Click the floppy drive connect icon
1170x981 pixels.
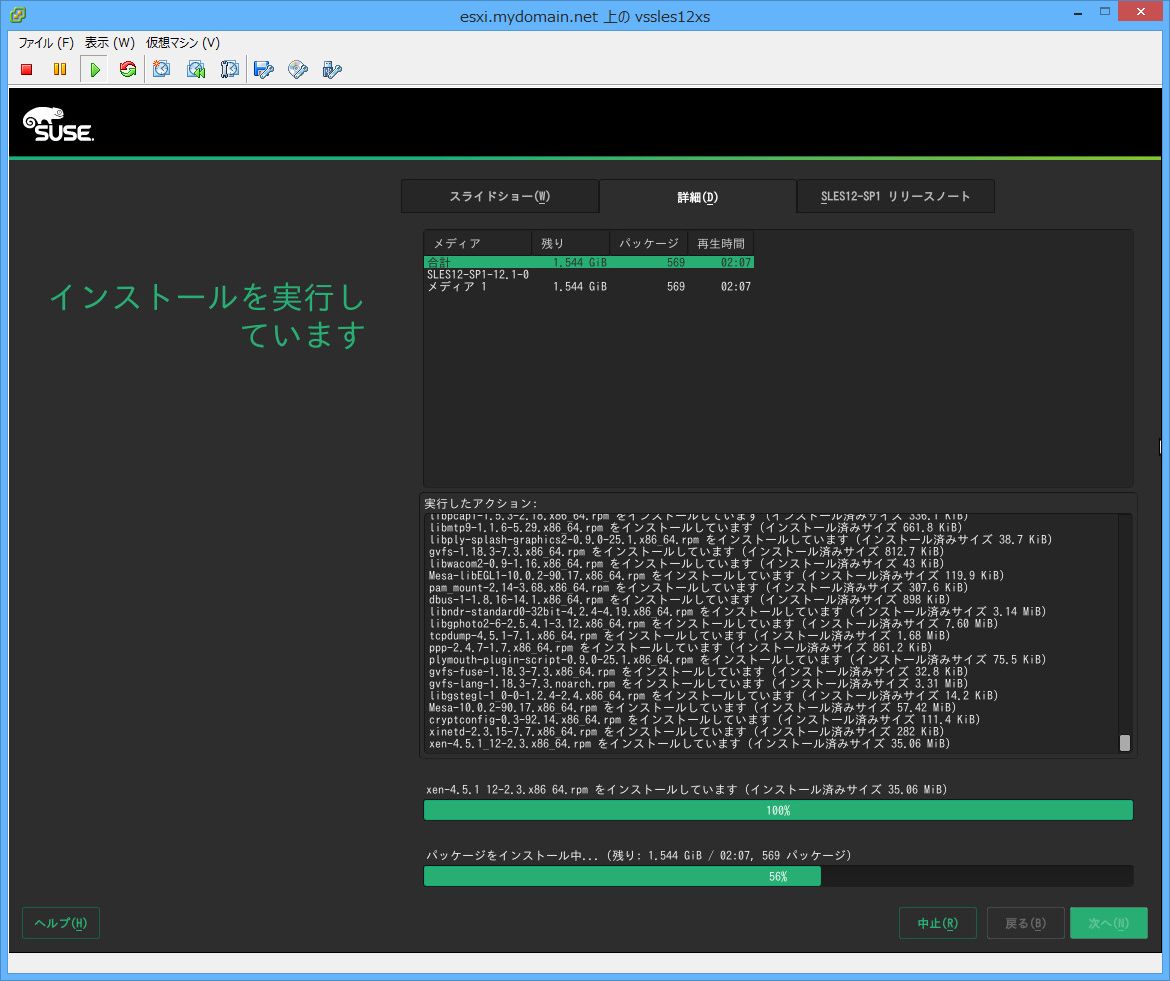coord(263,69)
